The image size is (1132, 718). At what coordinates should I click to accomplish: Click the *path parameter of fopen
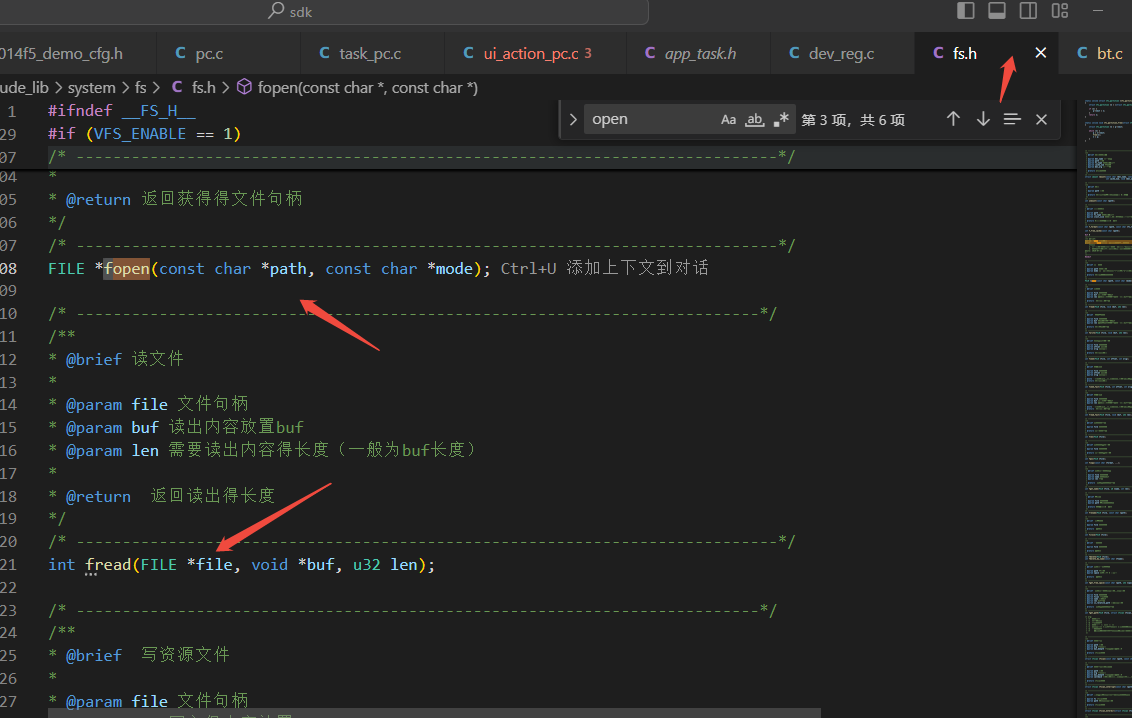click(x=284, y=268)
